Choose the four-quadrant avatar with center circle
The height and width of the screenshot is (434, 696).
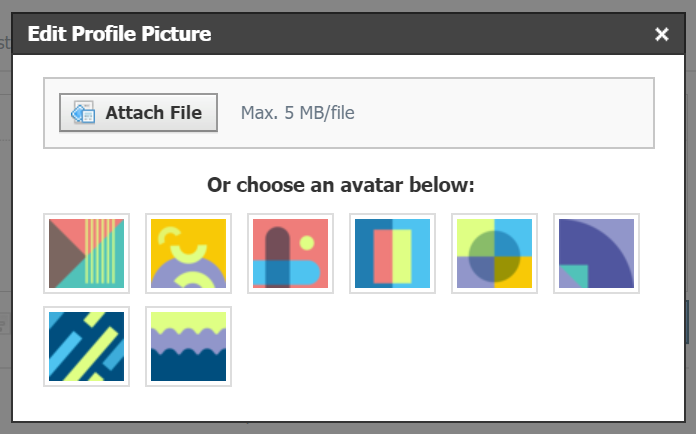(495, 253)
